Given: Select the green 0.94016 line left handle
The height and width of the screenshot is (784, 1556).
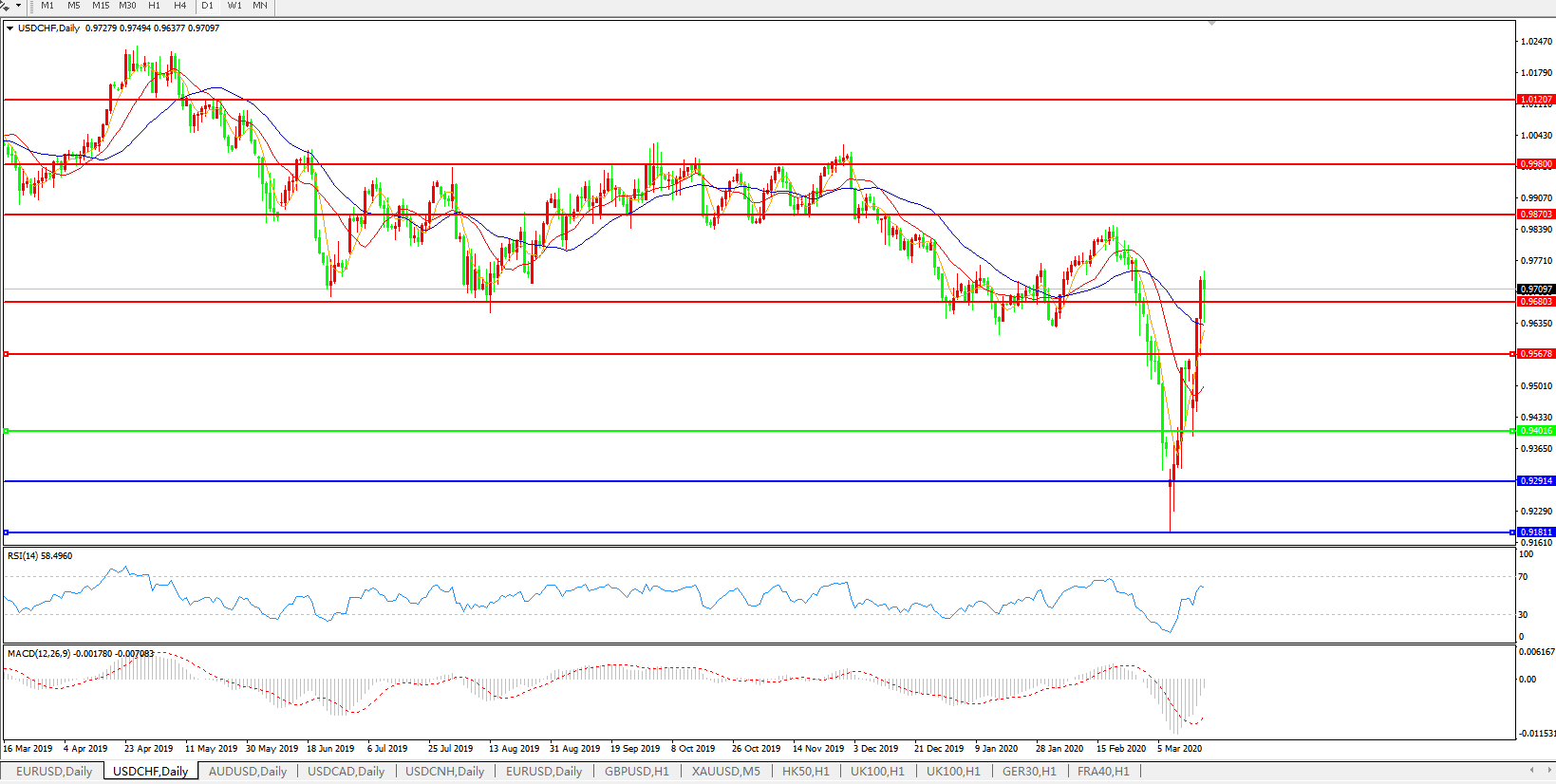Looking at the screenshot, I should point(7,431).
